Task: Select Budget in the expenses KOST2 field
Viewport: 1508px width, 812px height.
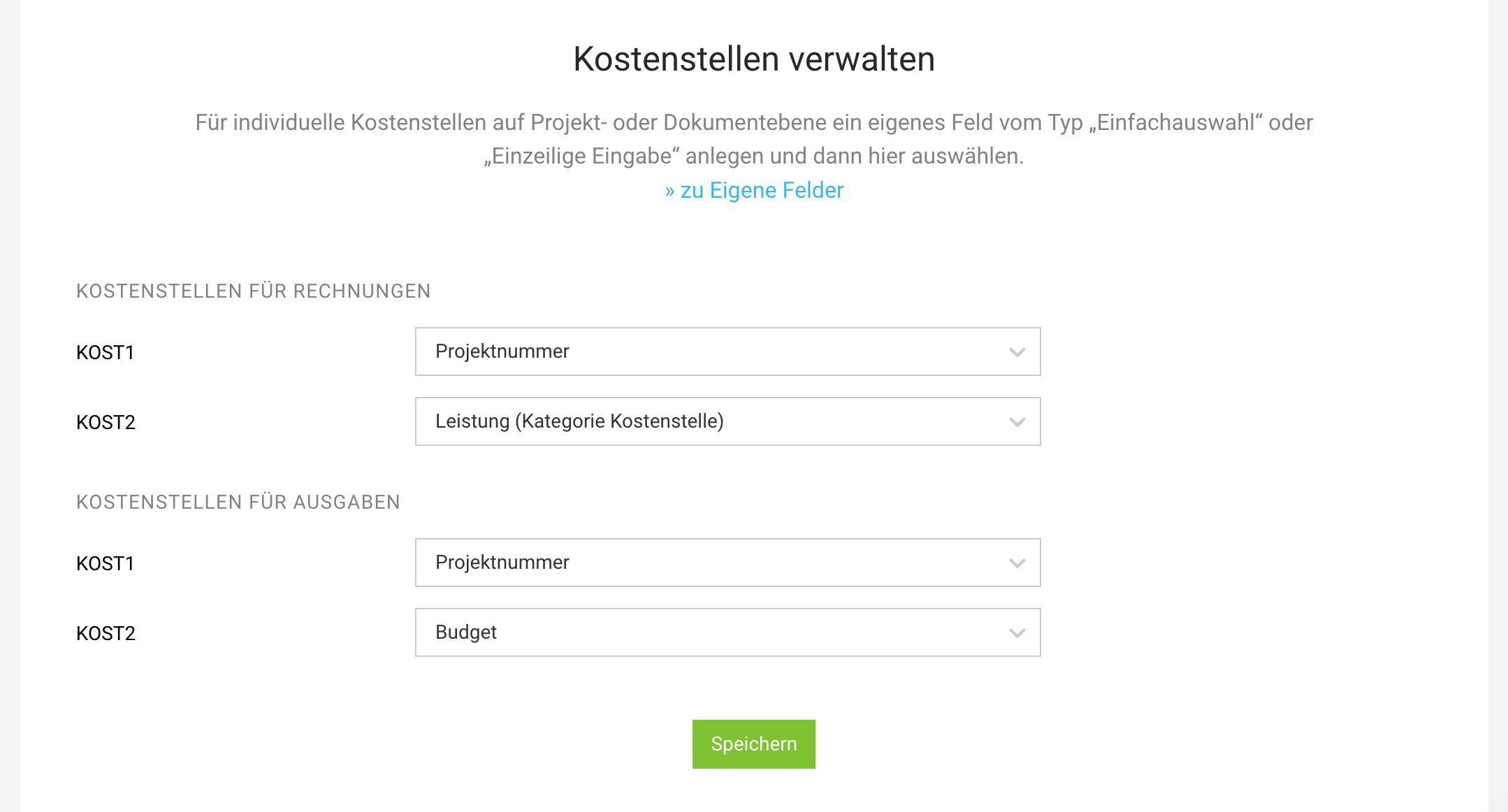Action: point(465,632)
